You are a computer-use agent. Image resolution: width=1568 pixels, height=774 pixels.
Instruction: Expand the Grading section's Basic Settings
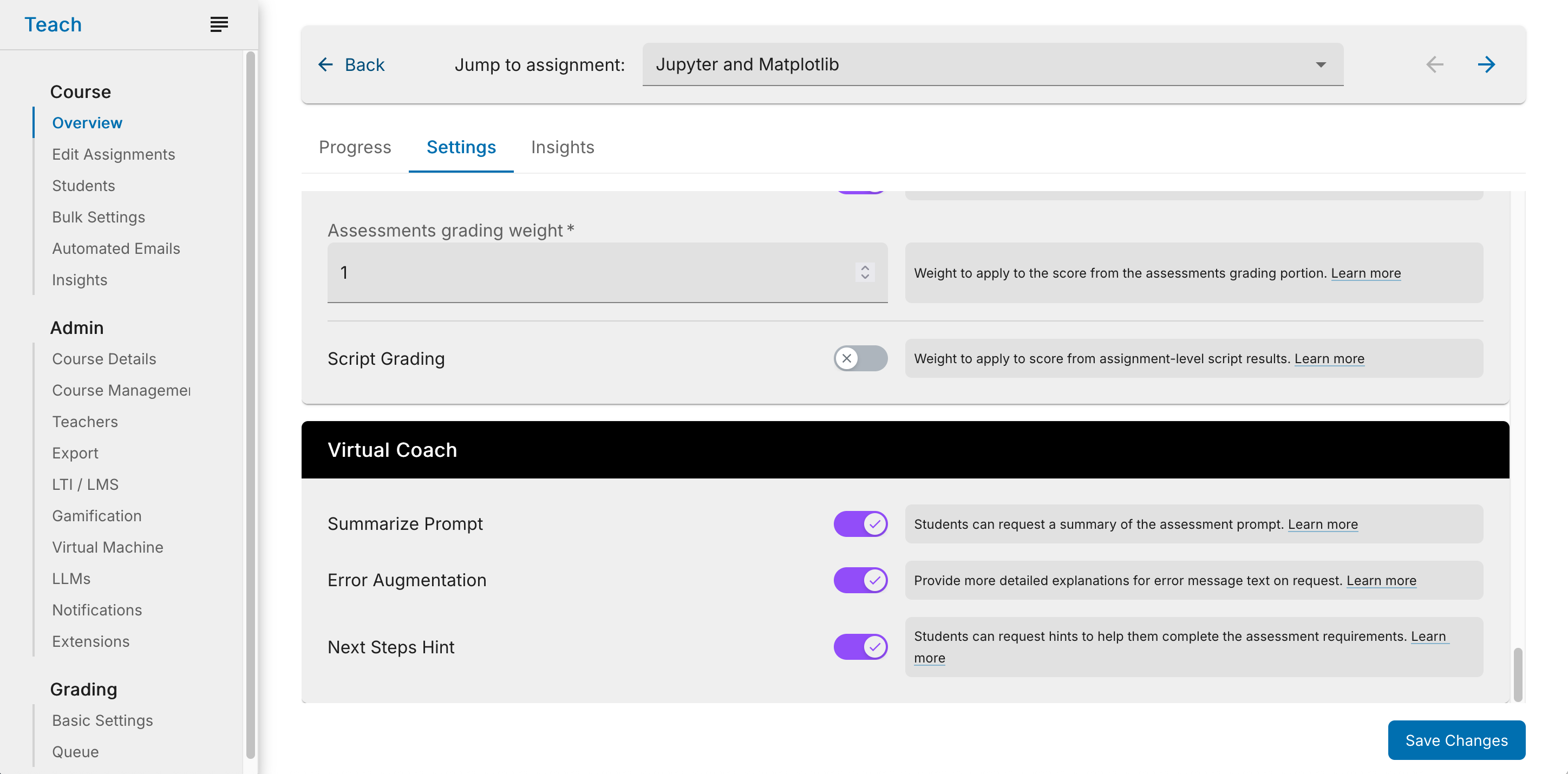pos(102,720)
